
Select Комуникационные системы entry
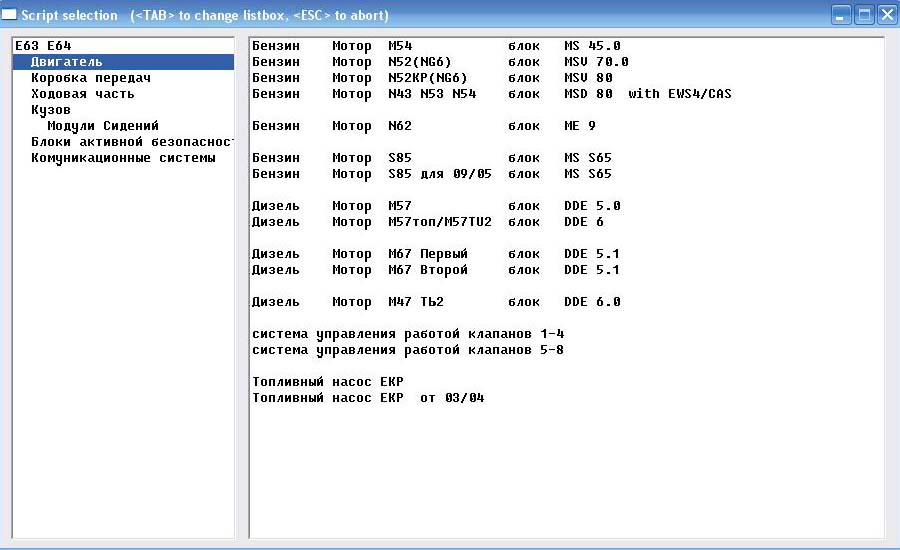pyautogui.click(x=122, y=158)
